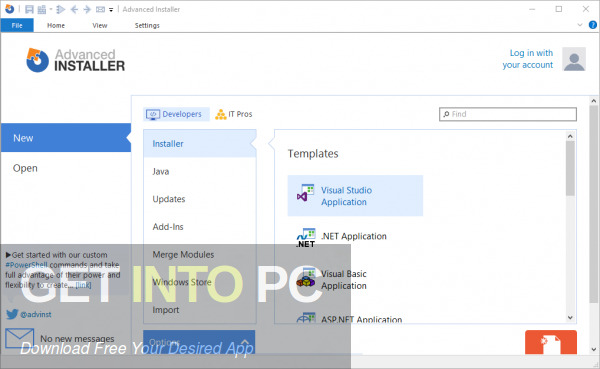Click the blue Help question mark icon
The image size is (600, 369).
[x=592, y=25]
